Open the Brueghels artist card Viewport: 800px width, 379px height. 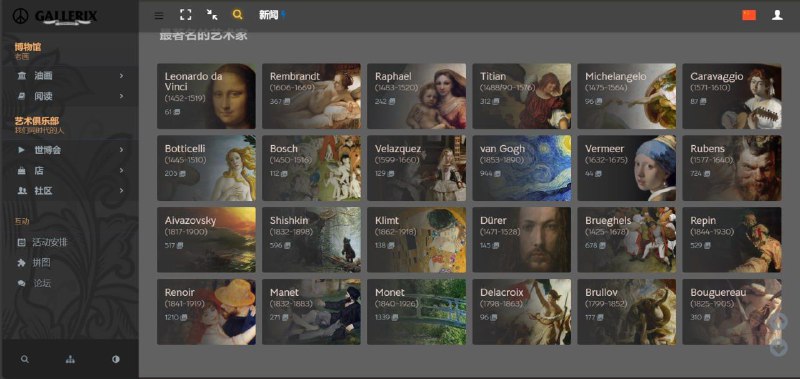(x=627, y=240)
